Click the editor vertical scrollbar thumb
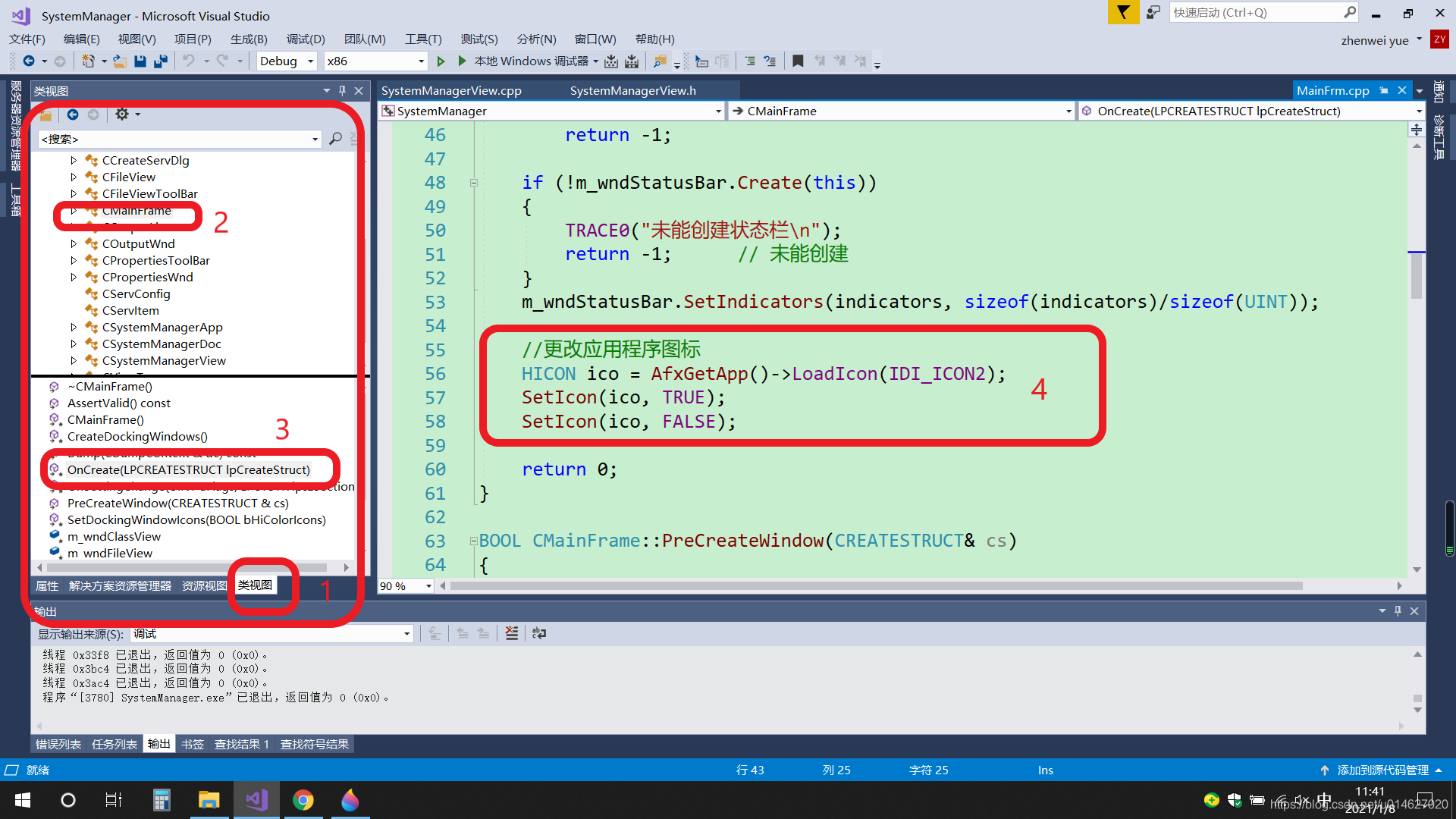This screenshot has width=1456, height=819. [x=1416, y=277]
